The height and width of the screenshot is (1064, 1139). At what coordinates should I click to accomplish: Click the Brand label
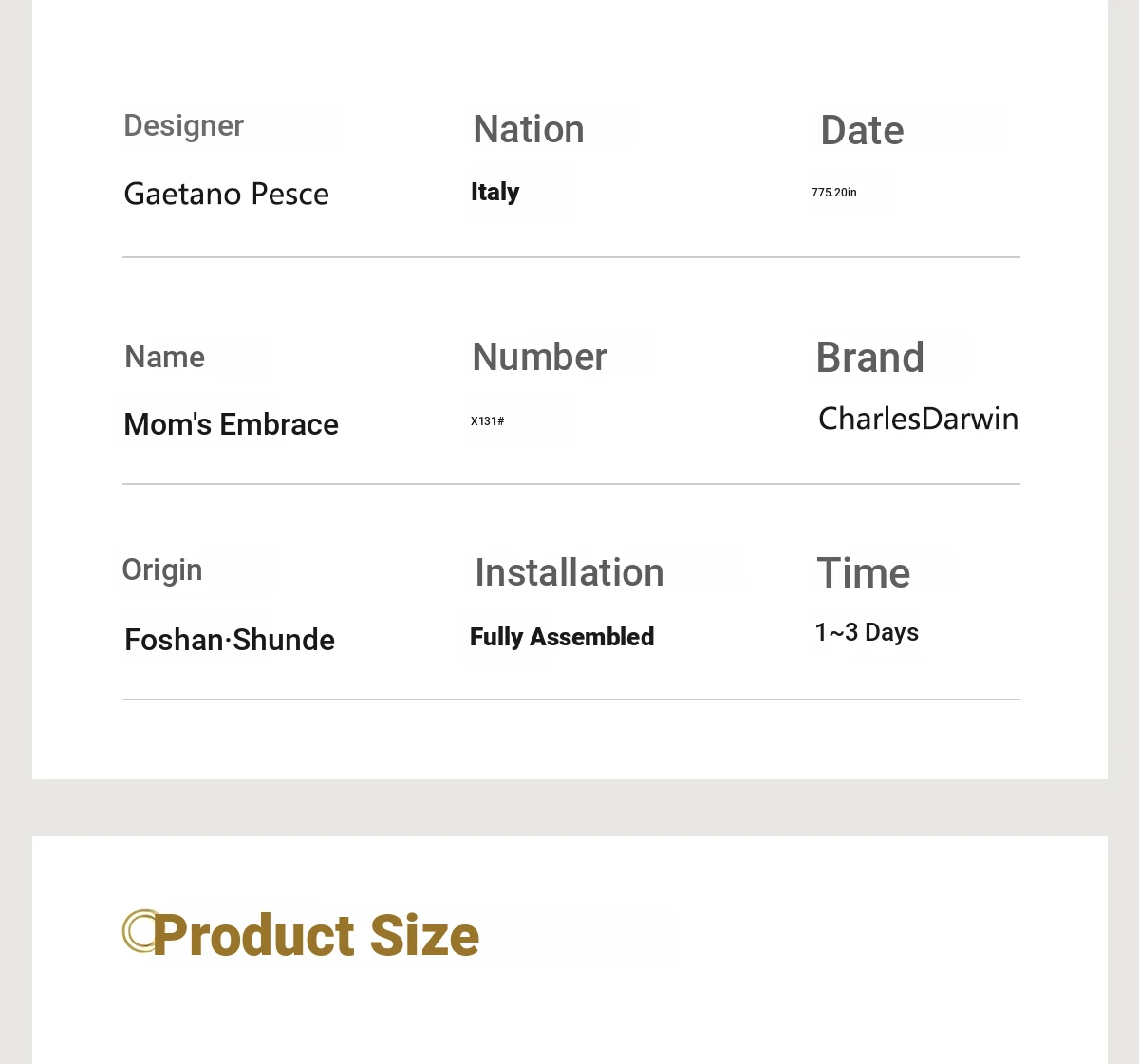coord(869,358)
